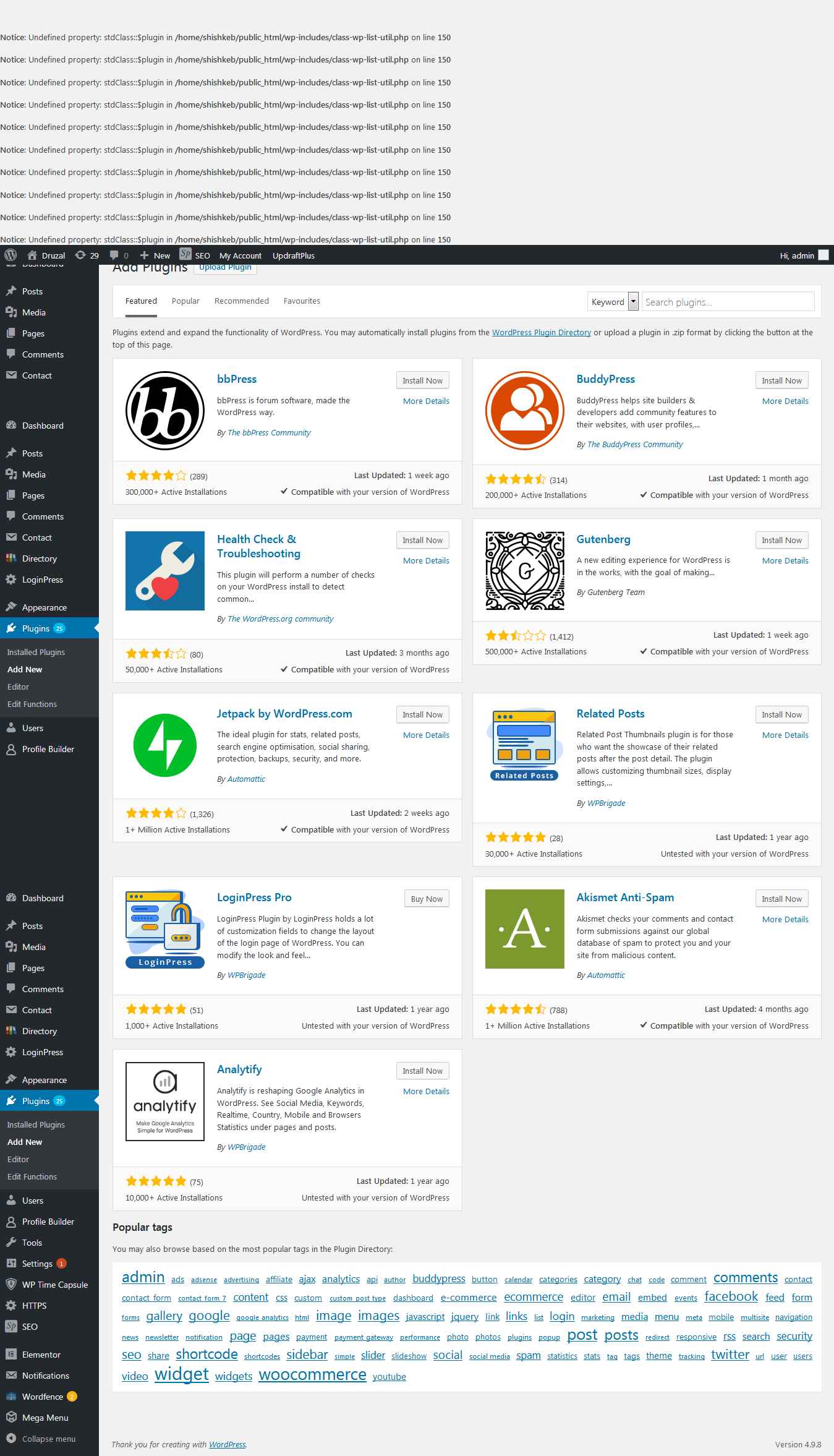
Task: Switch to the Recommended tab
Action: [242, 301]
